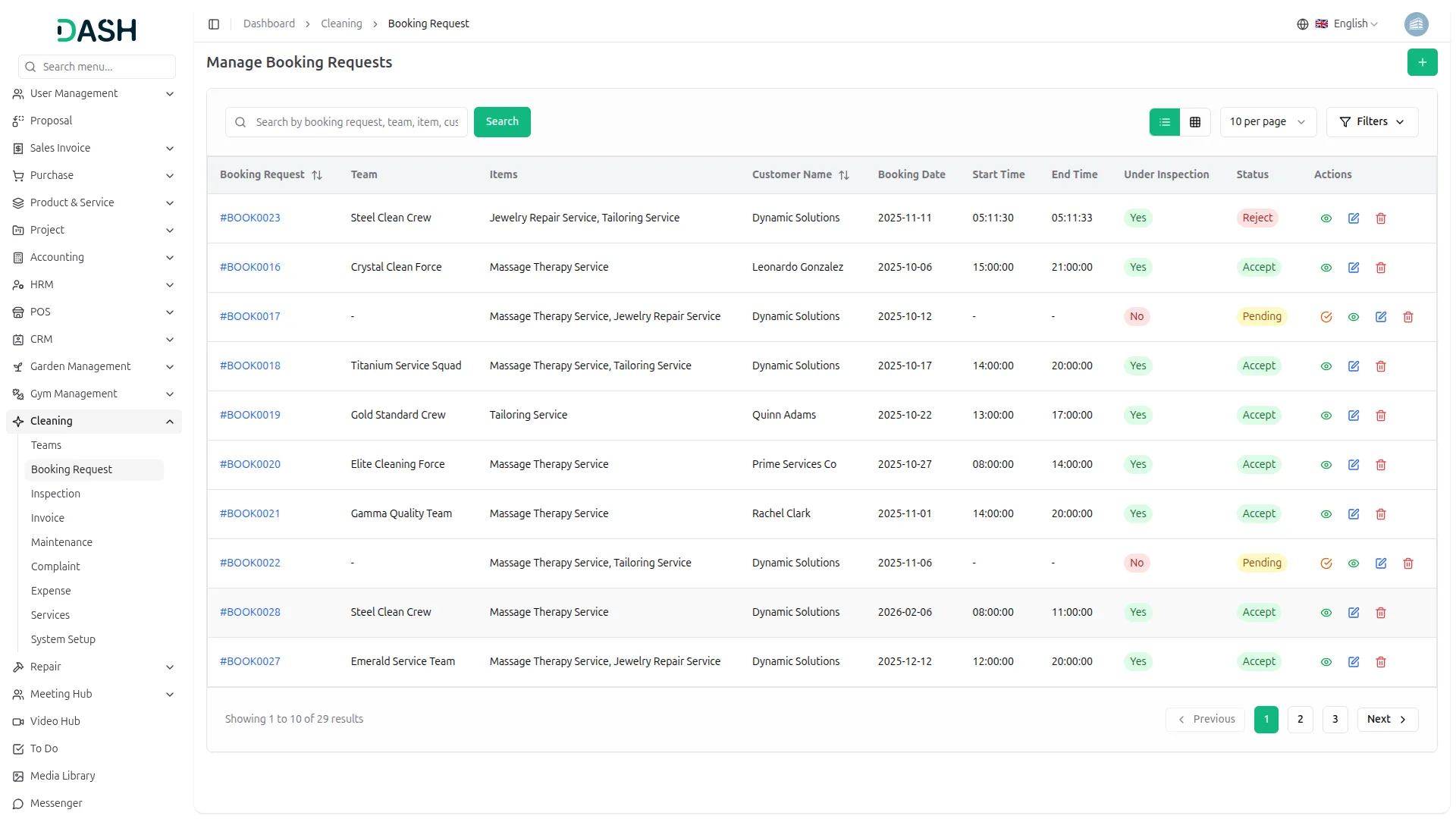Click the green plus create button
This screenshot has width=1456, height=819.
click(x=1422, y=62)
